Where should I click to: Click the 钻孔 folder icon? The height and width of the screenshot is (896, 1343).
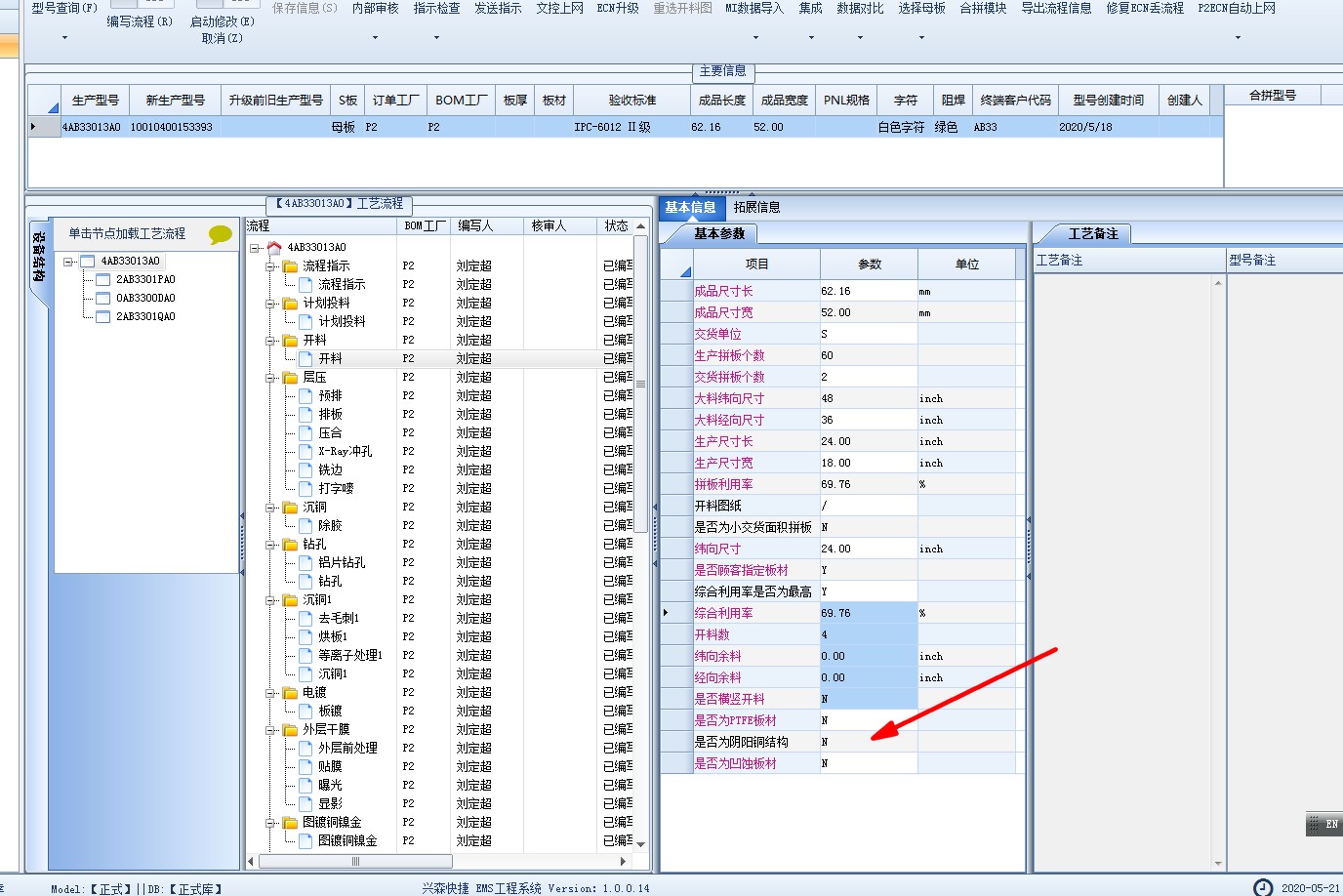pyautogui.click(x=290, y=544)
